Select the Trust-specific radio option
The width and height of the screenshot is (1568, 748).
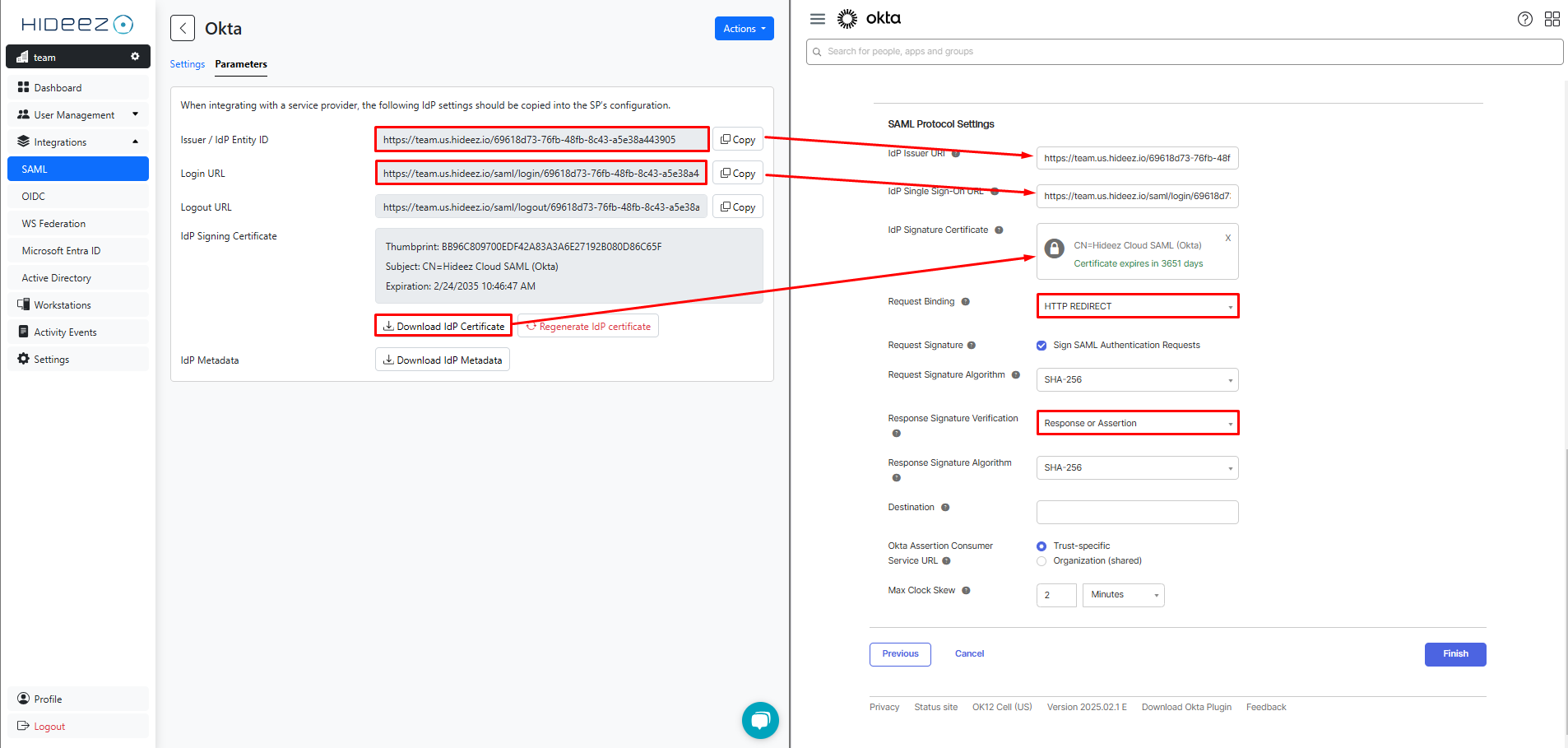click(1041, 546)
